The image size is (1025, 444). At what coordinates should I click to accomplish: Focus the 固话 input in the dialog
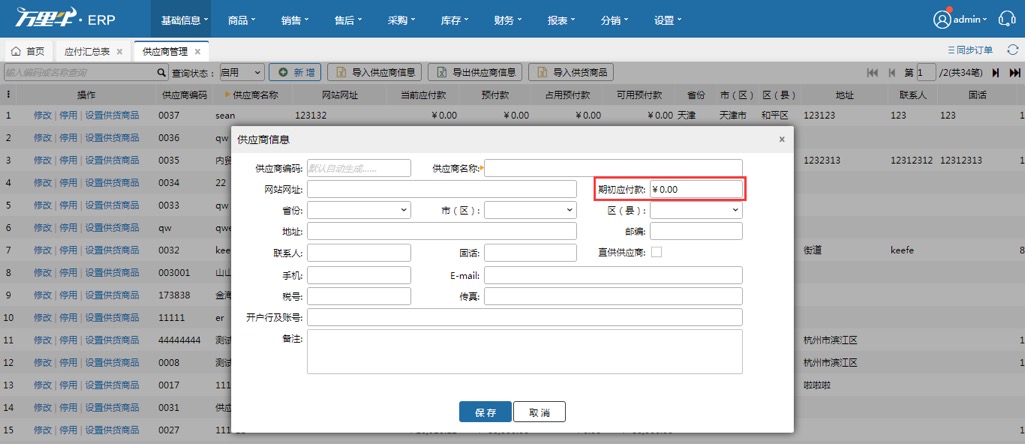tap(530, 252)
